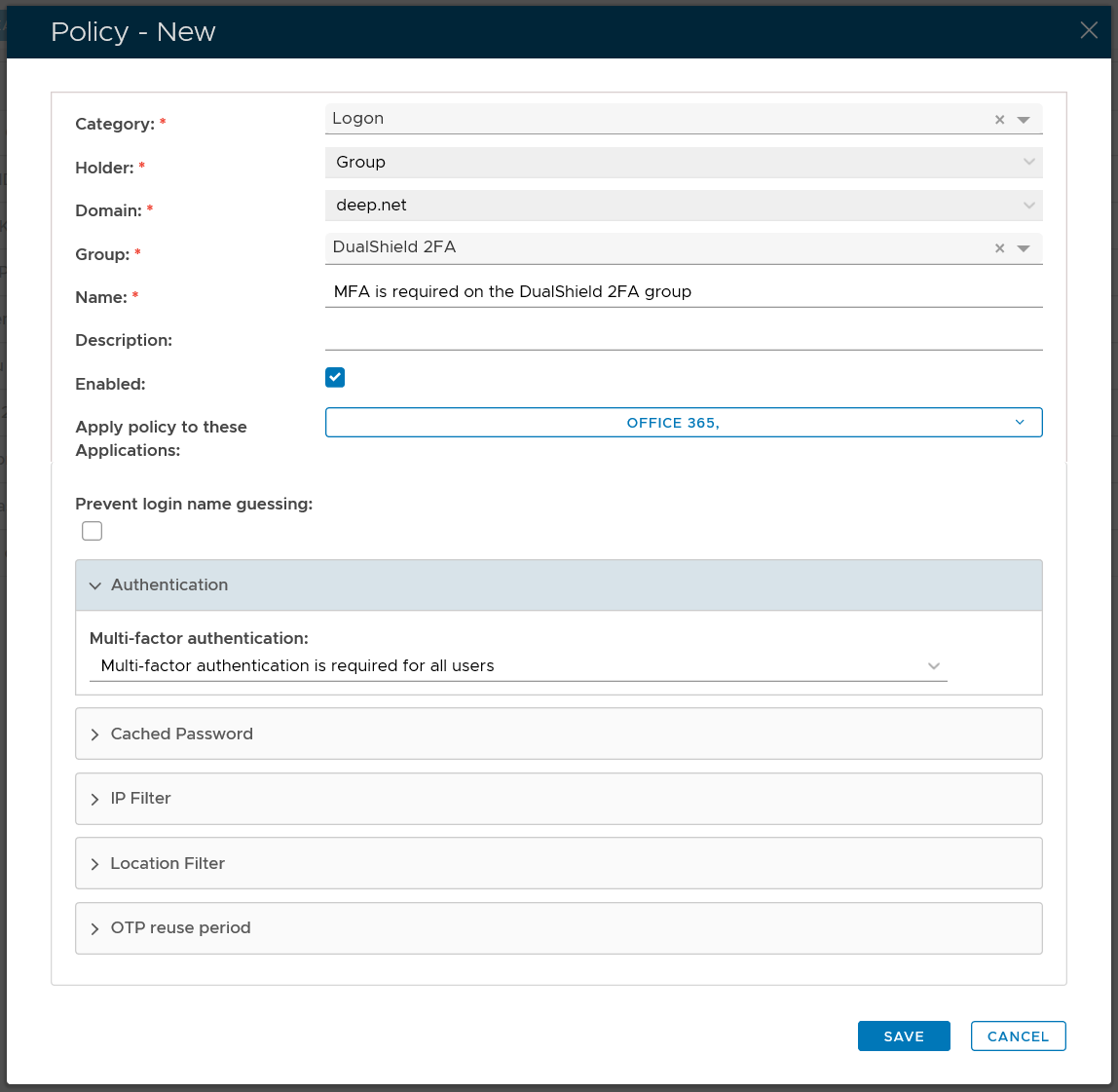Open the Multi-factor authentication dropdown
This screenshot has height=1092, width=1118.
[517, 666]
